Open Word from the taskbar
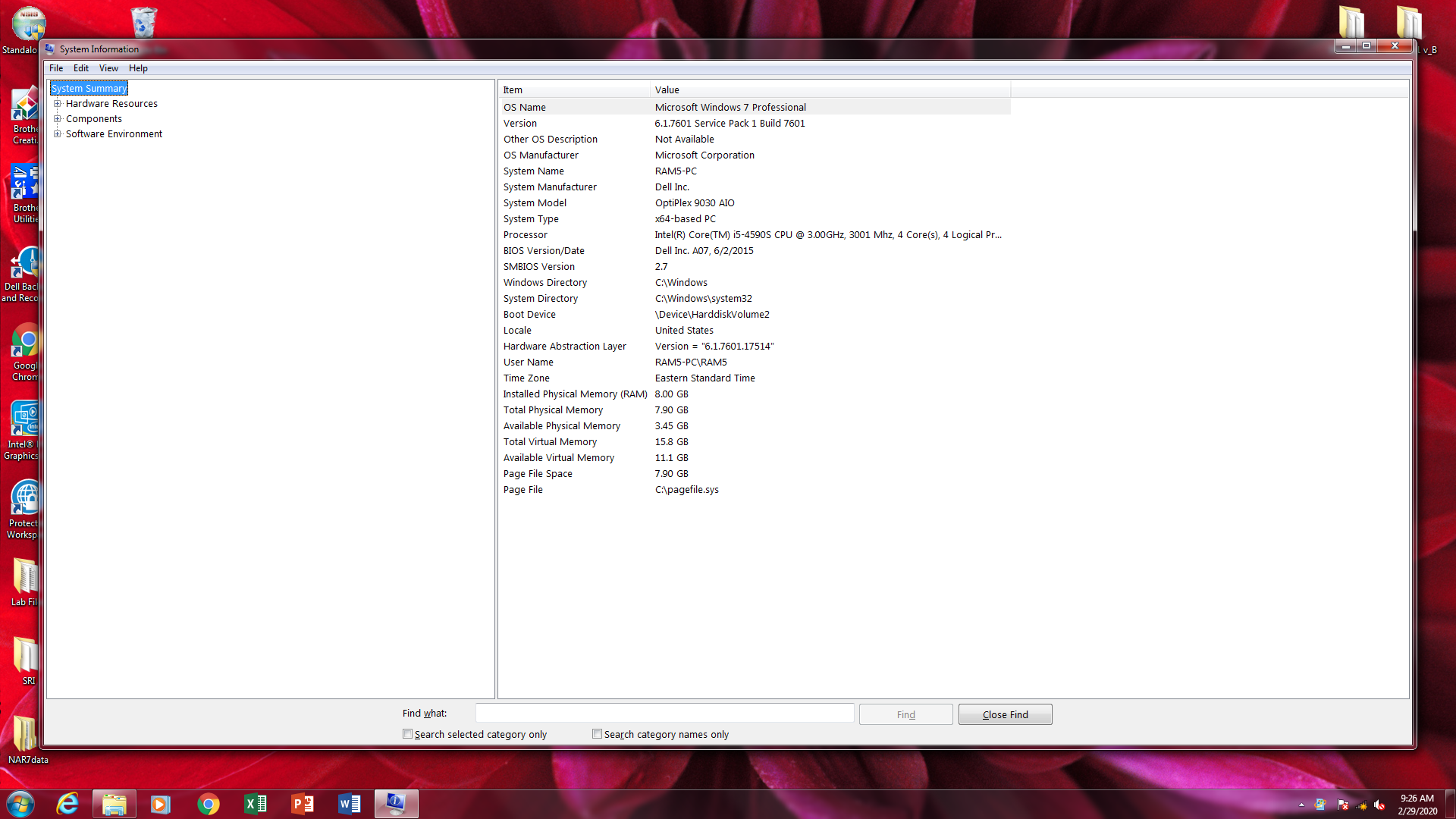 (x=350, y=804)
